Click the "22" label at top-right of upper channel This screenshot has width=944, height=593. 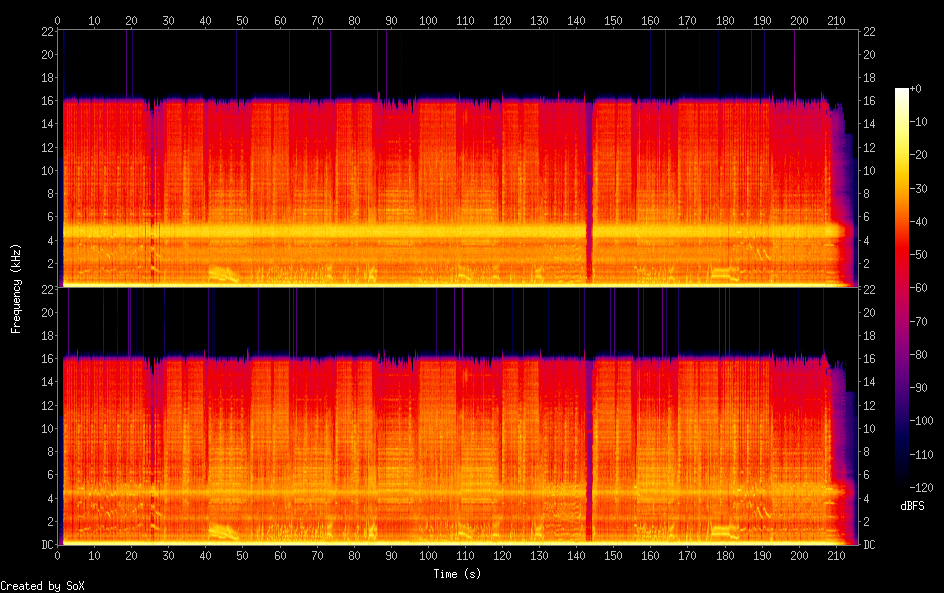869,32
